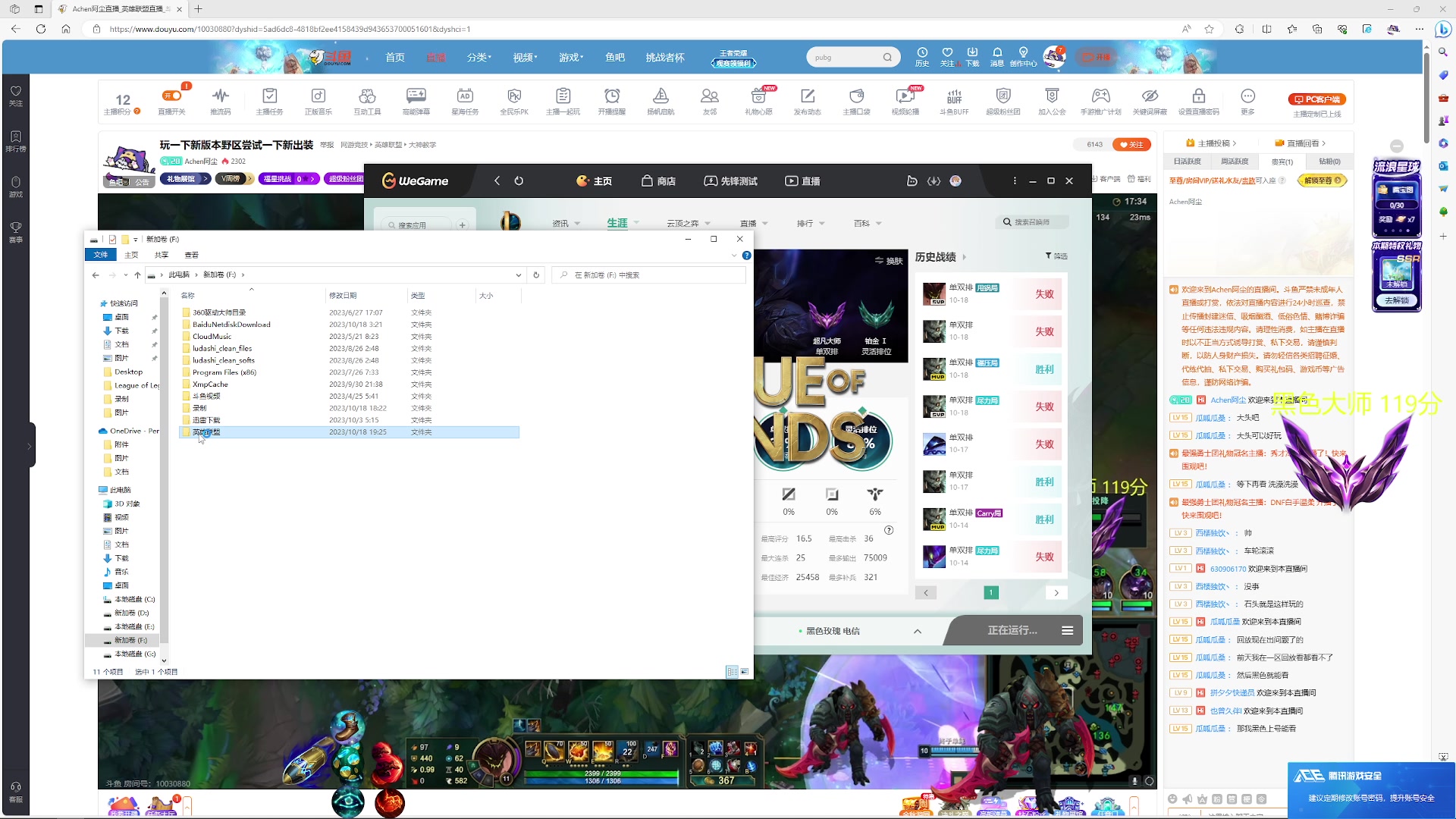Viewport: 1456px width, 819px height.
Task: Open the Explorer 文件 menu
Action: pyautogui.click(x=101, y=255)
